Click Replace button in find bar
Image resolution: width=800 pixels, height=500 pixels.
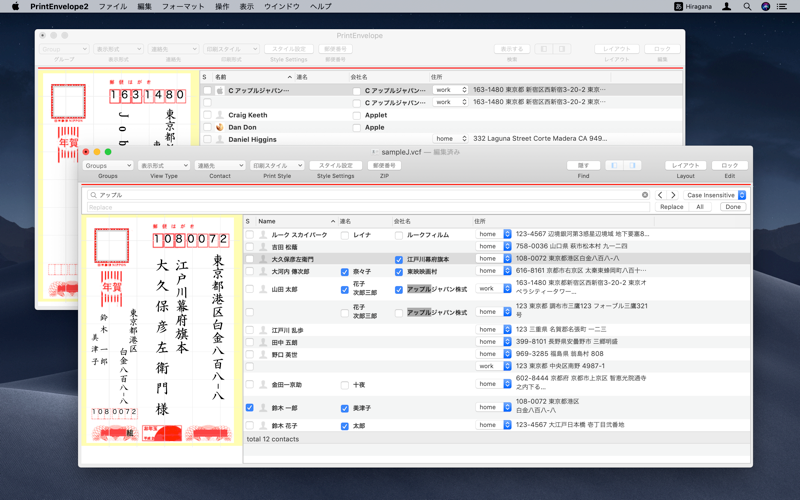671,207
